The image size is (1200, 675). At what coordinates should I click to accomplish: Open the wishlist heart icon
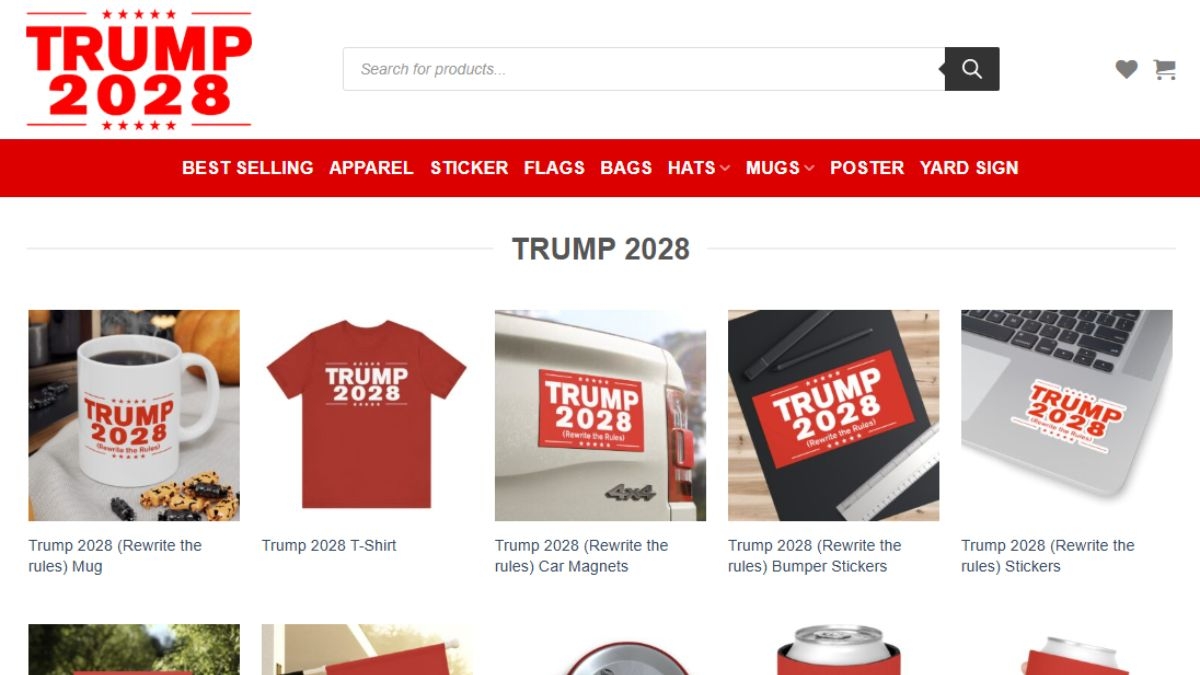(1127, 69)
